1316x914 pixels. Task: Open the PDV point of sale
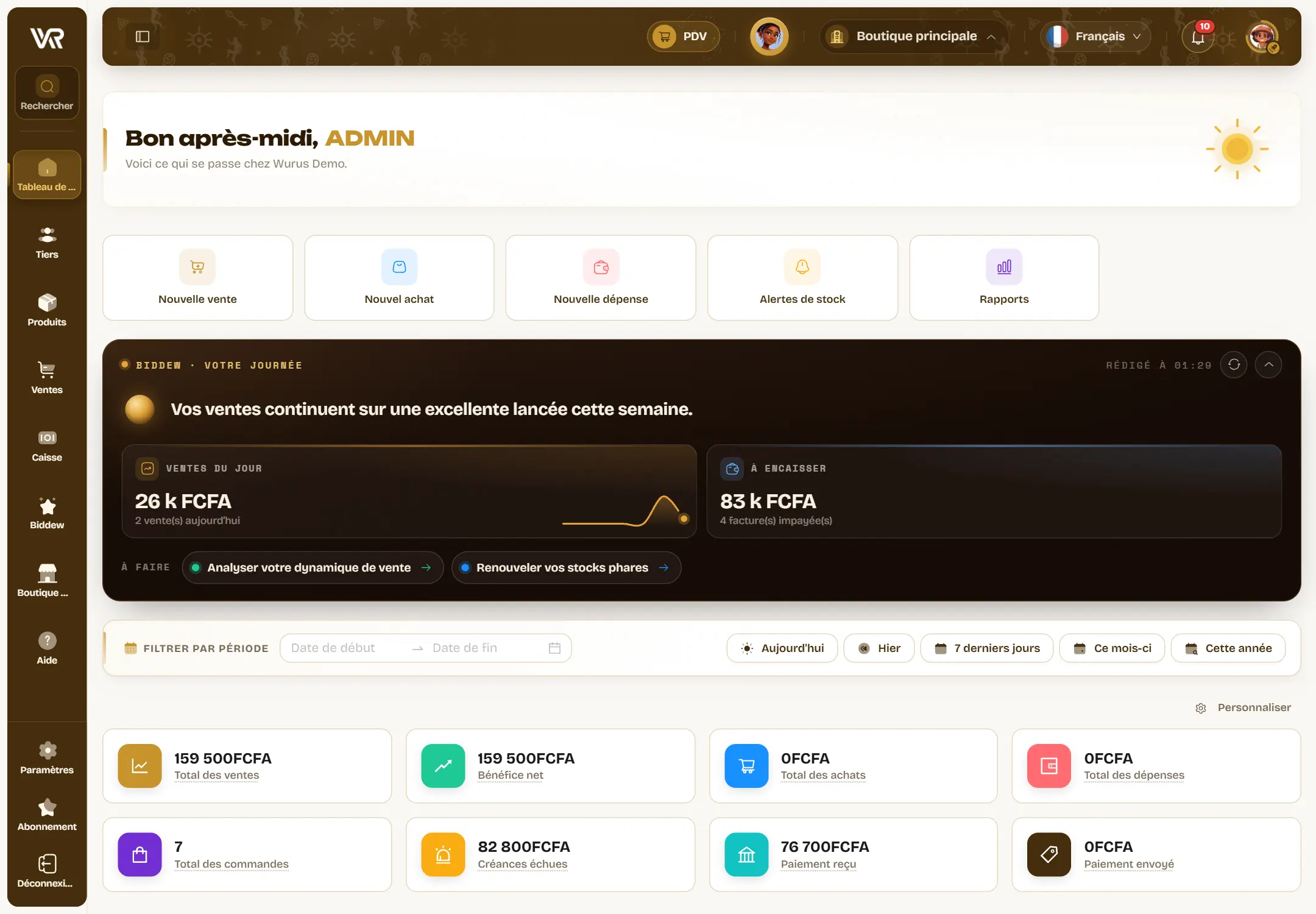click(x=684, y=37)
